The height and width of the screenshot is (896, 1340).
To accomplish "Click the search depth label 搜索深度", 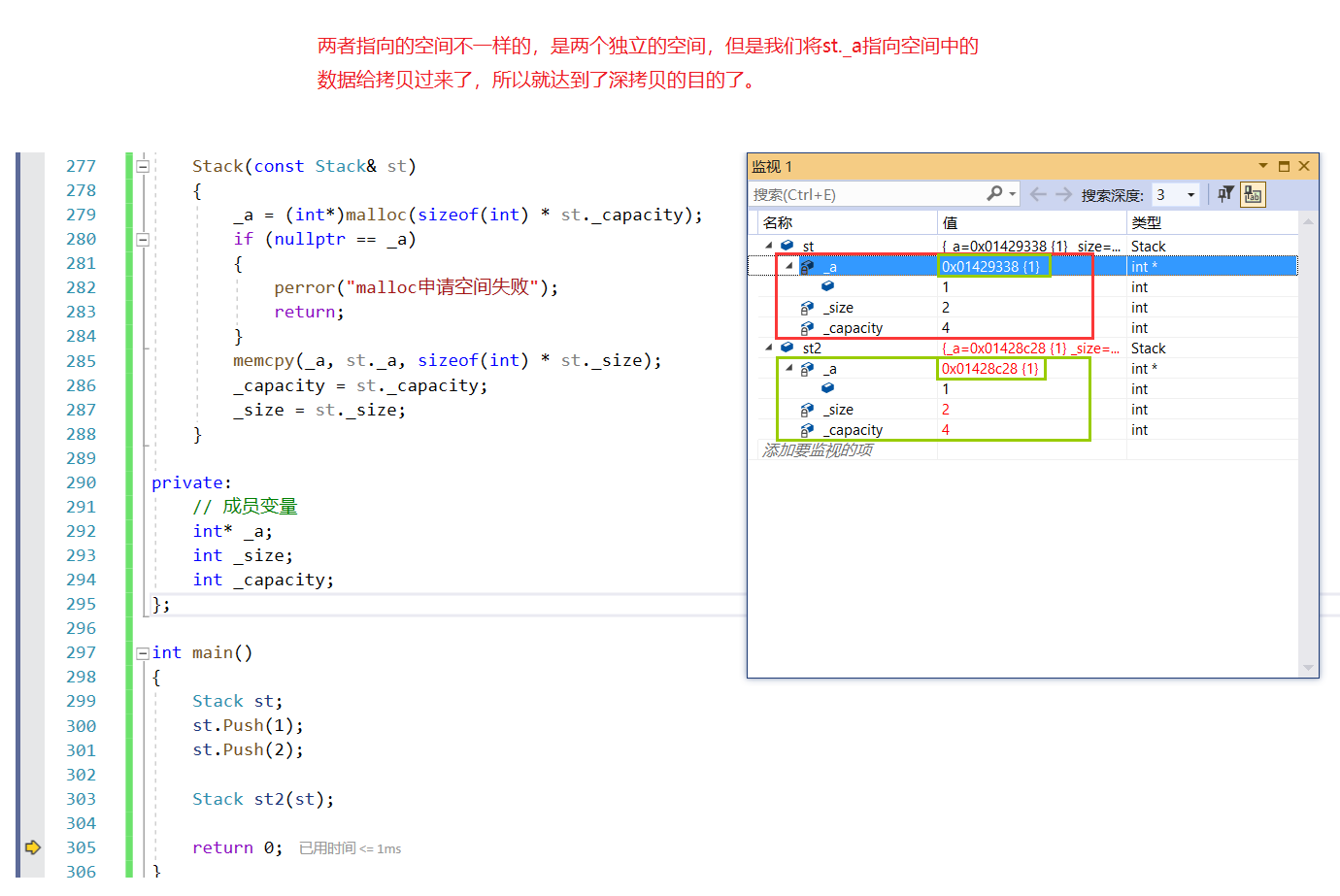I will tap(1112, 195).
